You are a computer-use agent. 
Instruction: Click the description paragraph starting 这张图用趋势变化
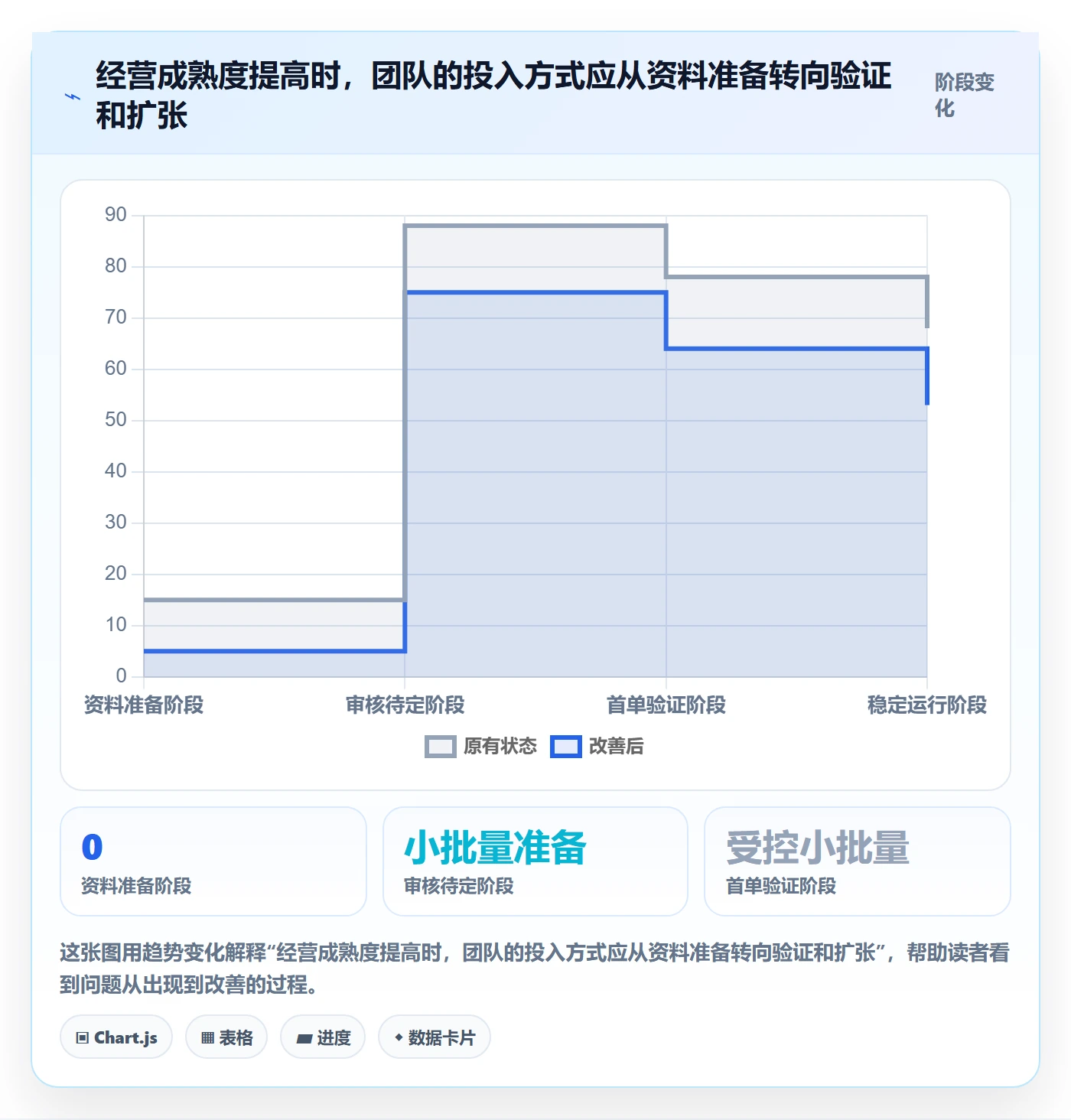point(535,969)
